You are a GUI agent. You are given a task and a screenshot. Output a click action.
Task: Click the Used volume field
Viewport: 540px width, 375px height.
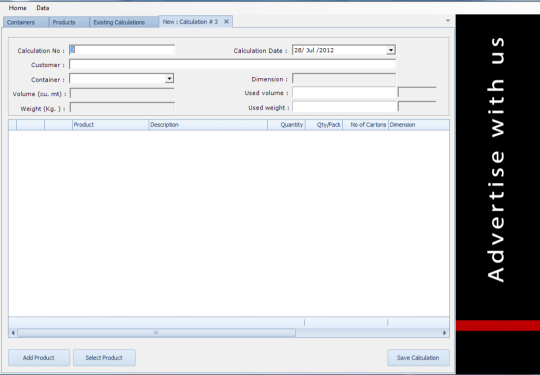point(344,93)
